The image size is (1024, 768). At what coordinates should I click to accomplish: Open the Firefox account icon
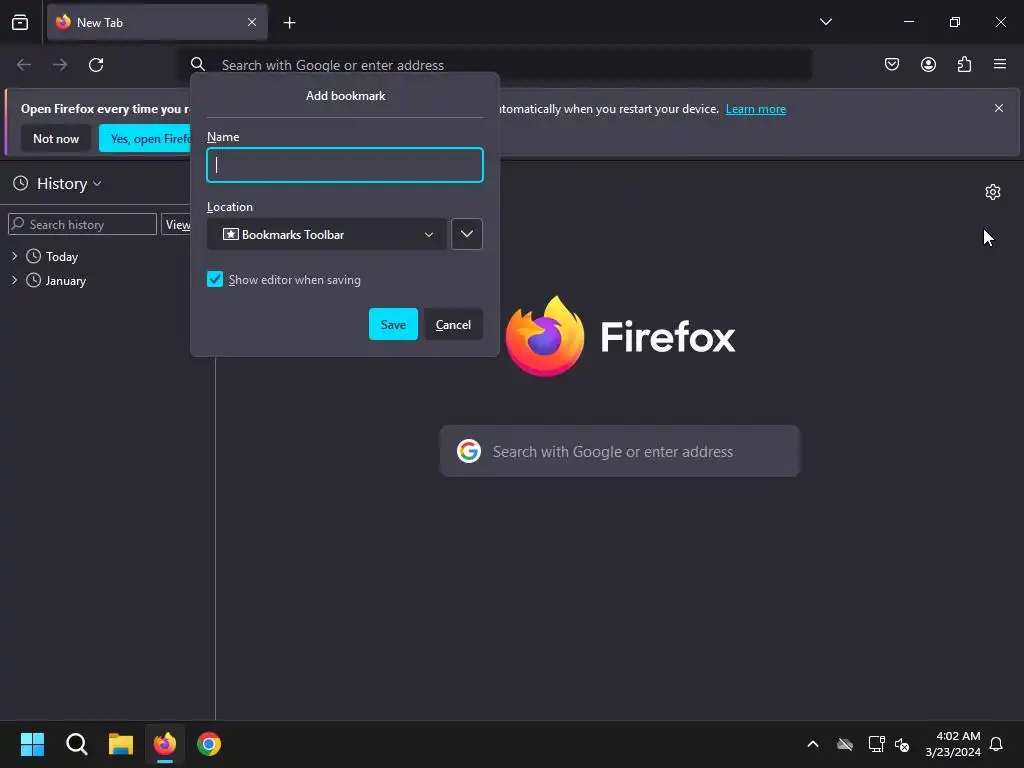pyautogui.click(x=928, y=64)
